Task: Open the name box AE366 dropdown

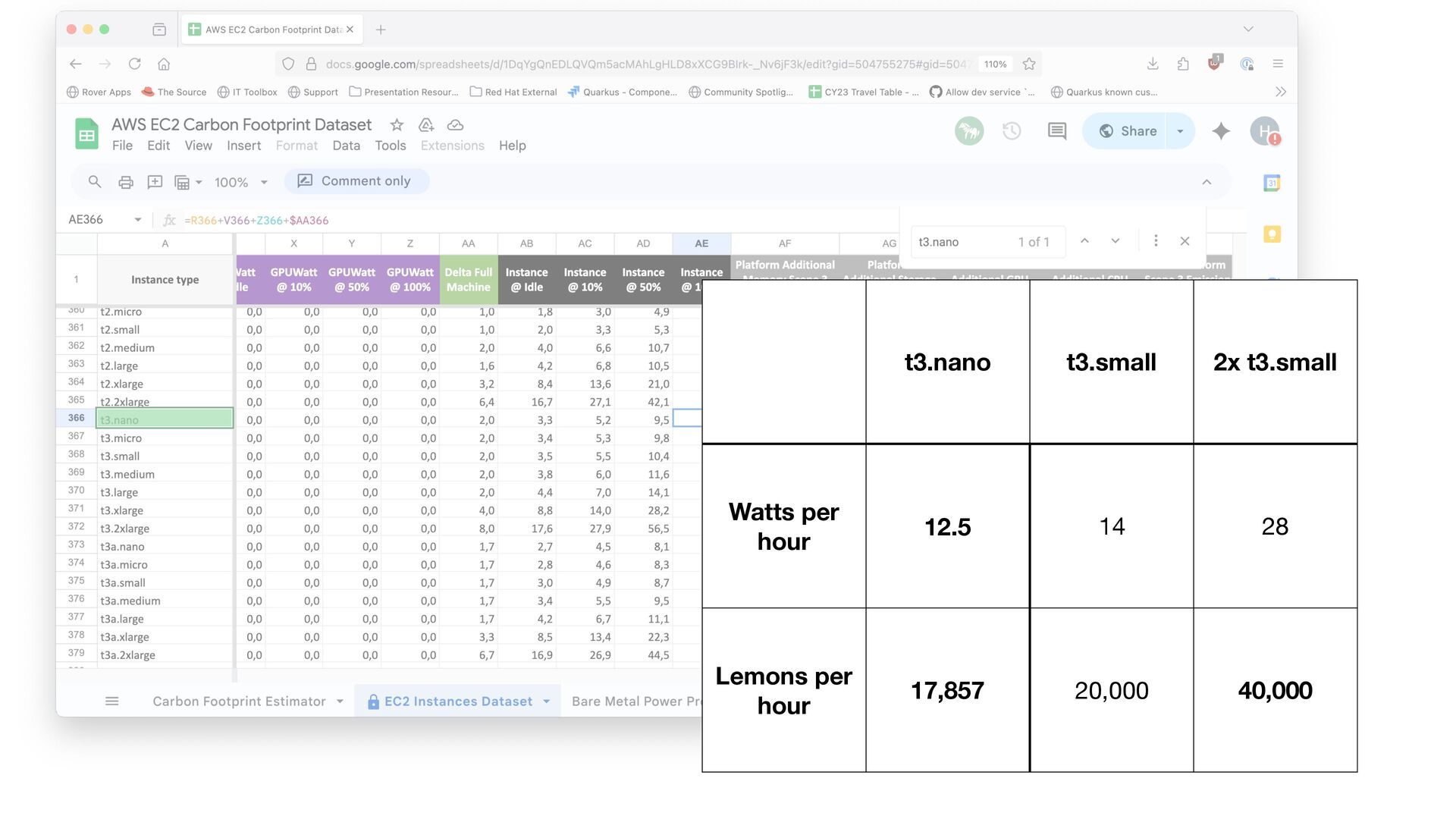Action: (138, 220)
